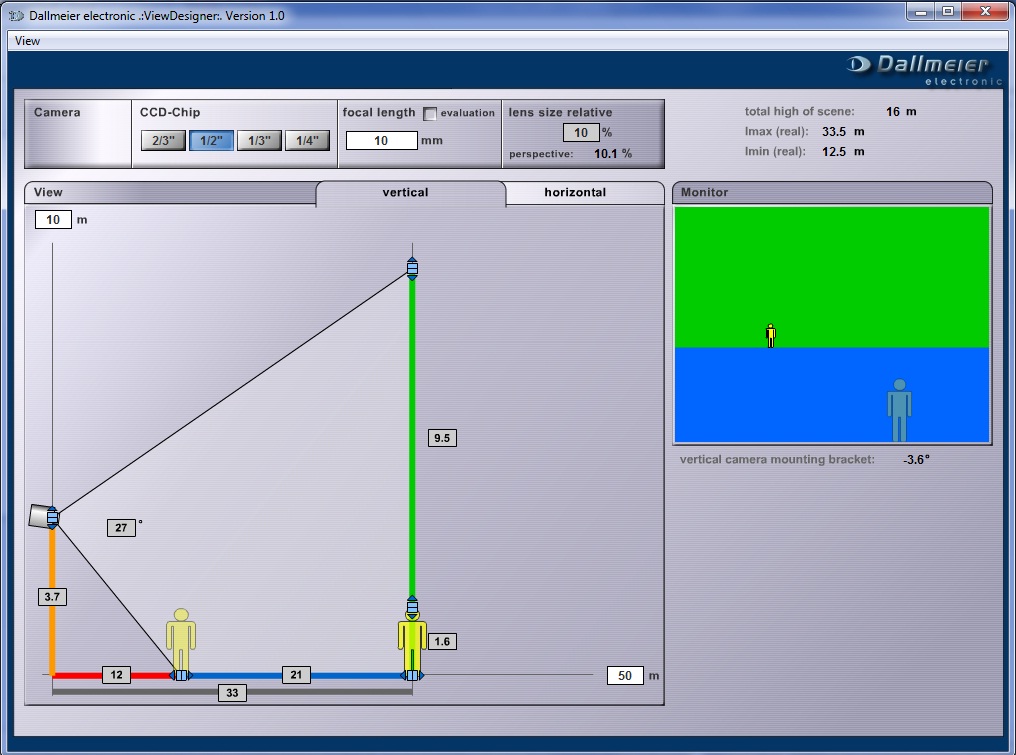Click the 3.7 camera height label
The width and height of the screenshot is (1016, 755).
pos(52,597)
